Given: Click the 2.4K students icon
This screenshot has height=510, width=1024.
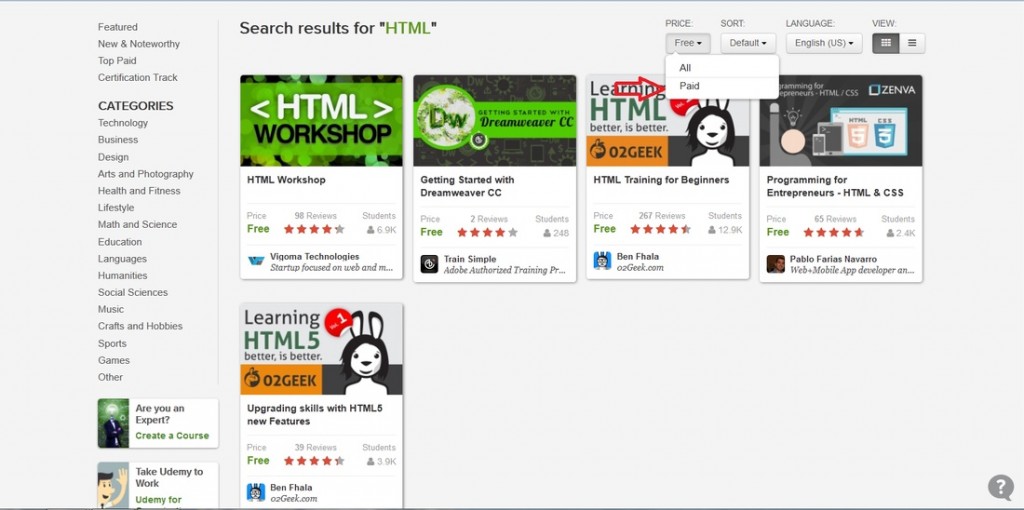Looking at the screenshot, I should pyautogui.click(x=890, y=233).
